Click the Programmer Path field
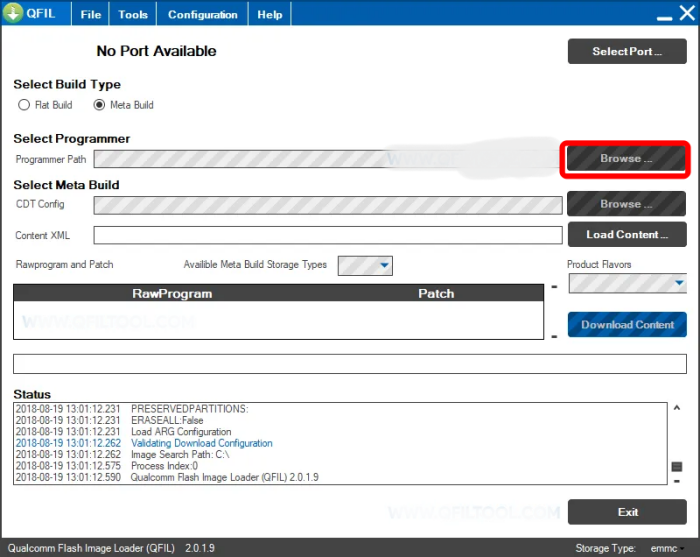This screenshot has height=557, width=700. click(328, 159)
